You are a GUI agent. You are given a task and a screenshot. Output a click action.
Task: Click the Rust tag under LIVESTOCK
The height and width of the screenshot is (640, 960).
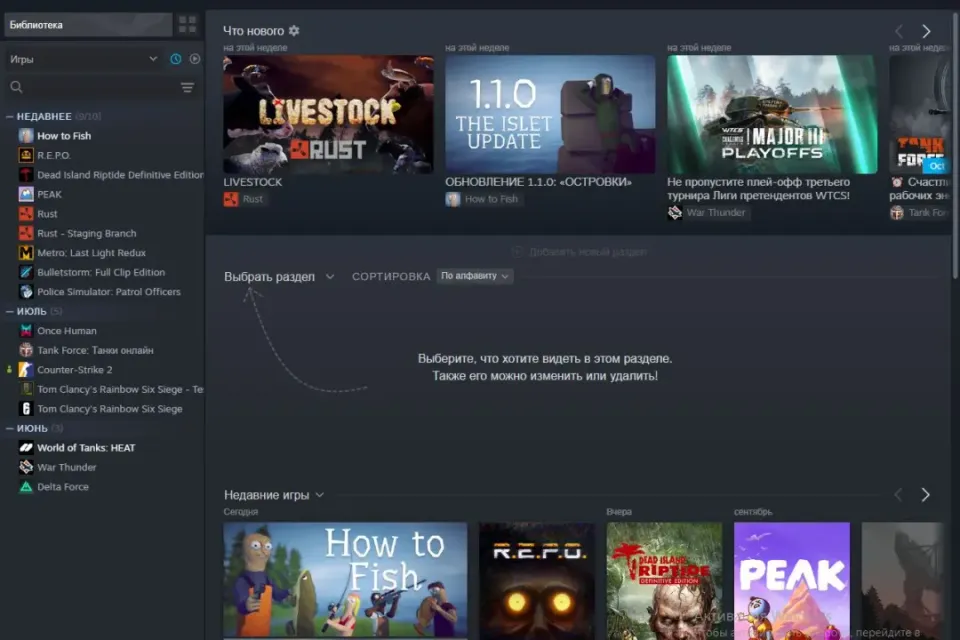click(x=244, y=199)
